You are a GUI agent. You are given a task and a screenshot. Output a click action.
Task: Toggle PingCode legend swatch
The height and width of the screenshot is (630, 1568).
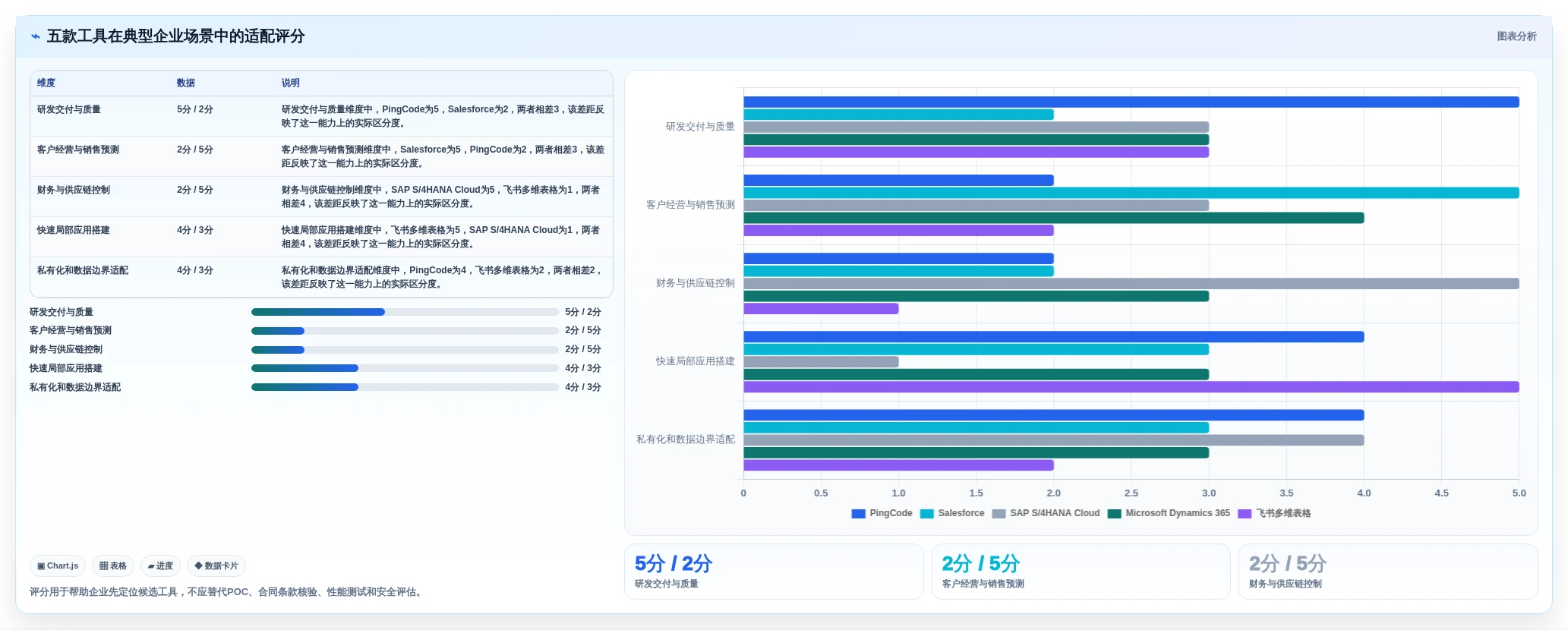[x=859, y=514]
